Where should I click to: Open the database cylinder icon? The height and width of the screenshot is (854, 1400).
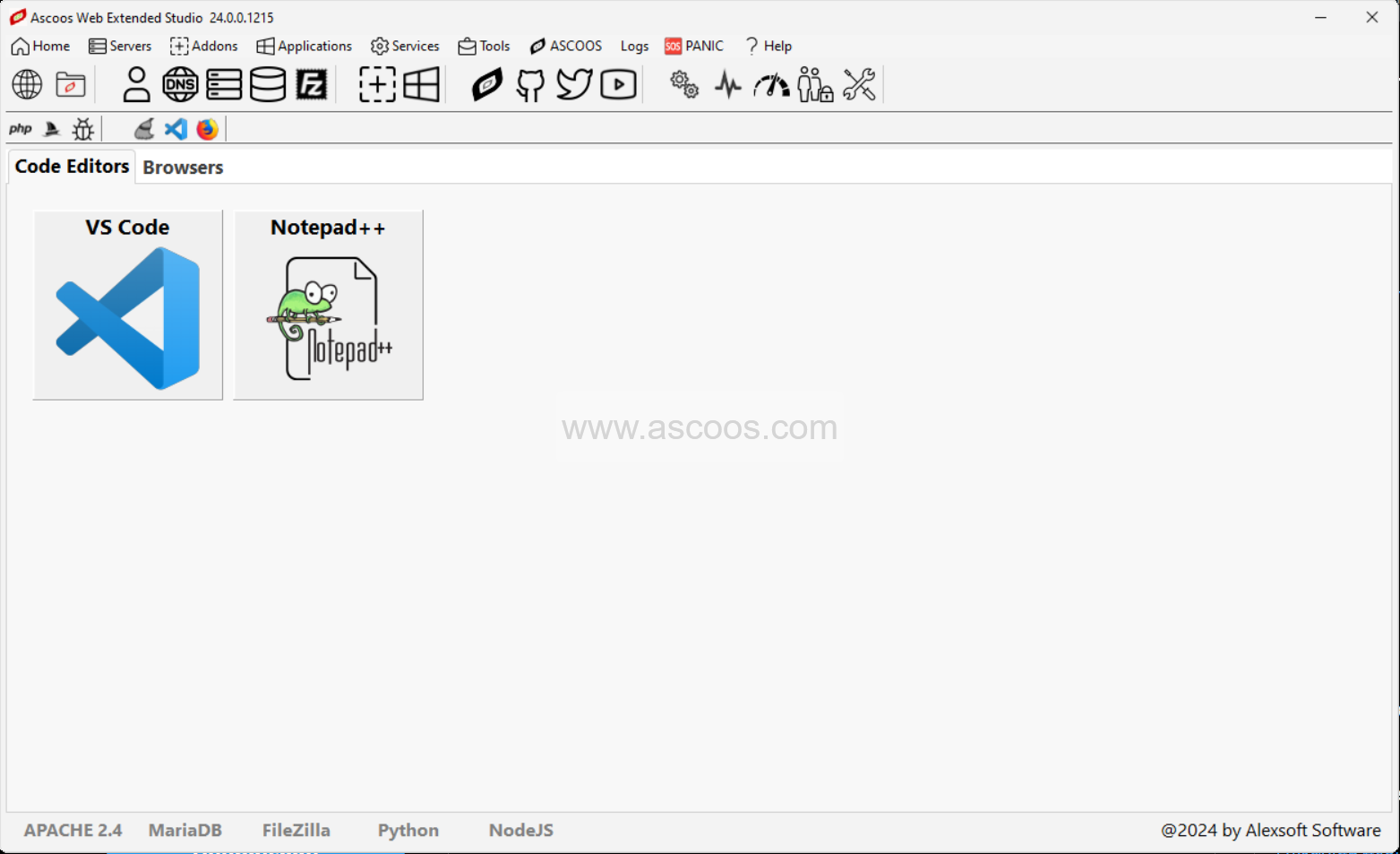click(268, 84)
